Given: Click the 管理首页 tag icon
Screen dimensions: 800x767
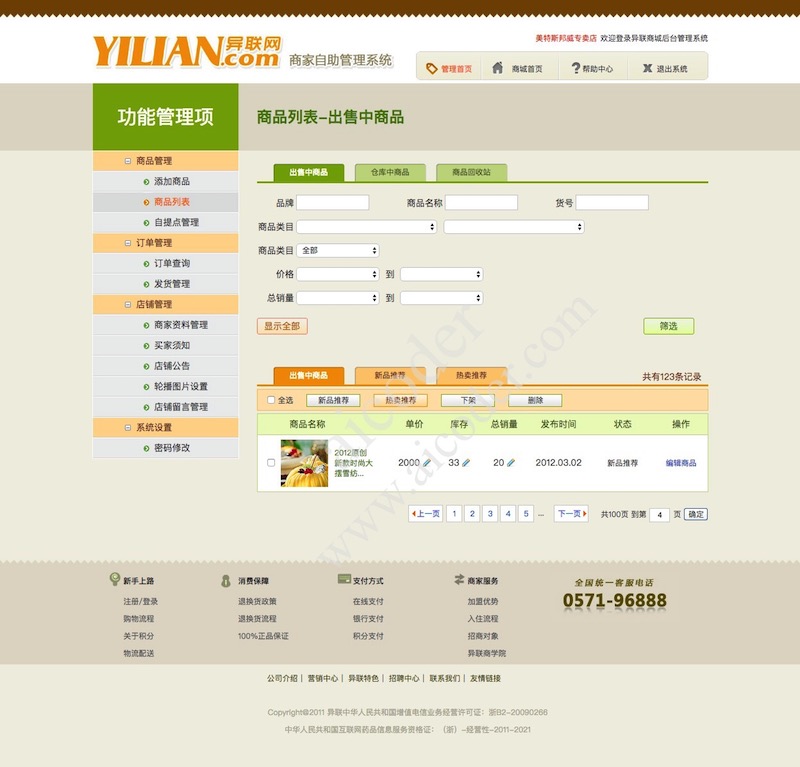Looking at the screenshot, I should pyautogui.click(x=432, y=67).
